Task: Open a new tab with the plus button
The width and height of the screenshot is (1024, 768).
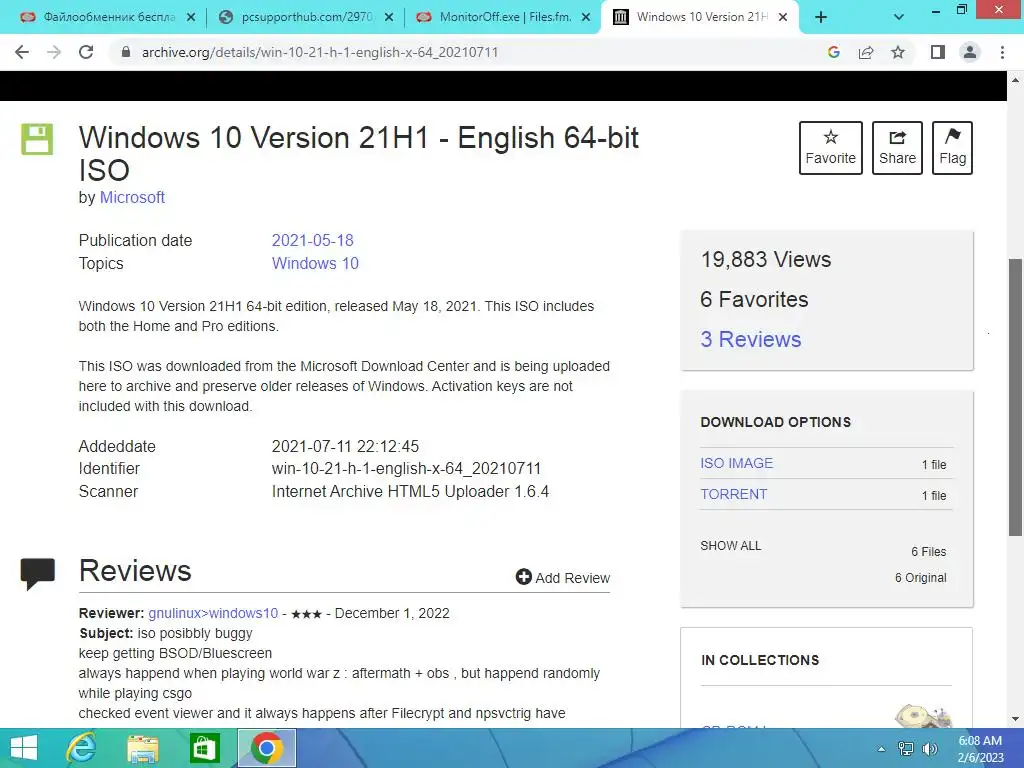Action: 822,18
